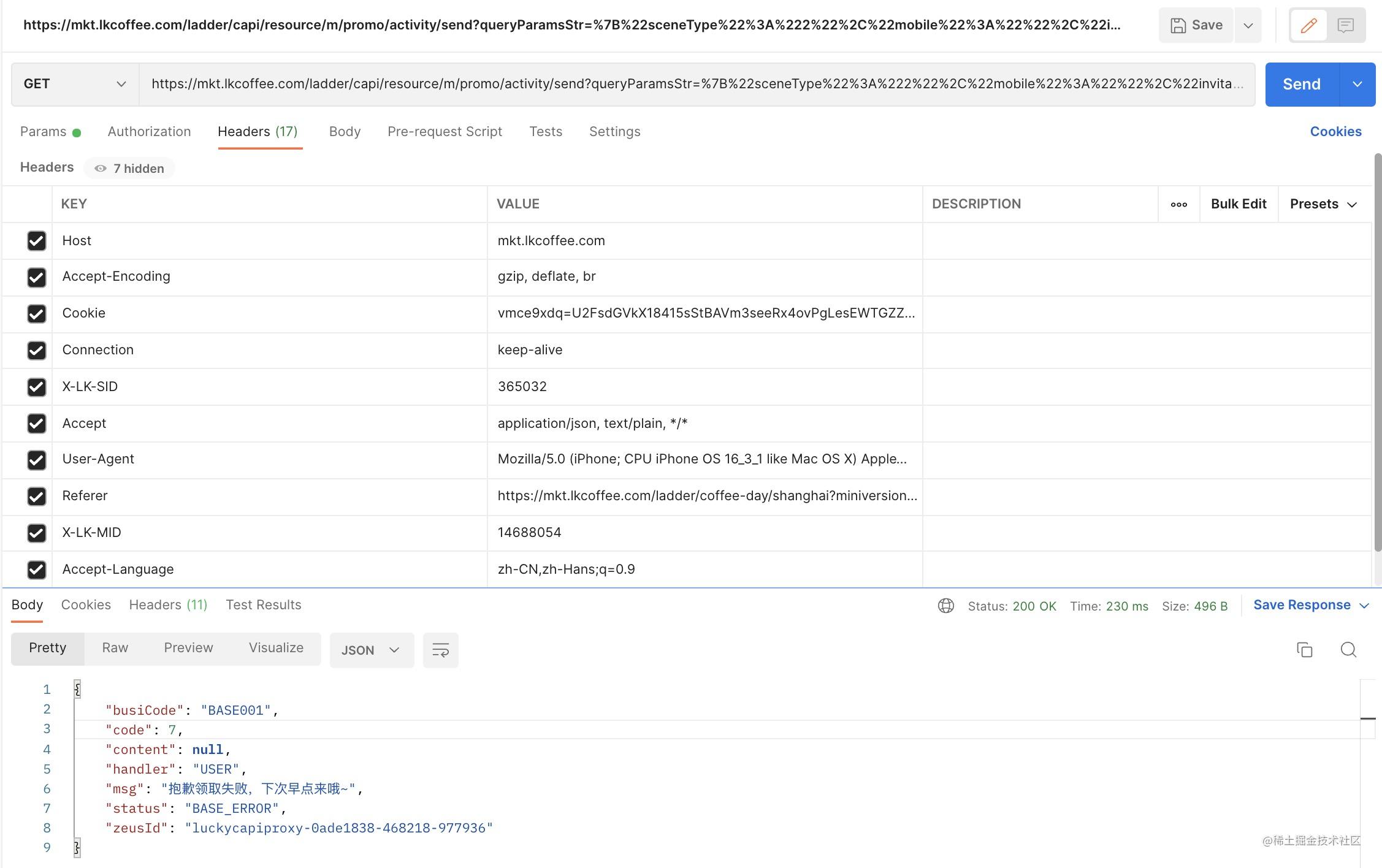Click the Save disk icon button
This screenshot has width=1382, height=868.
click(x=1196, y=25)
